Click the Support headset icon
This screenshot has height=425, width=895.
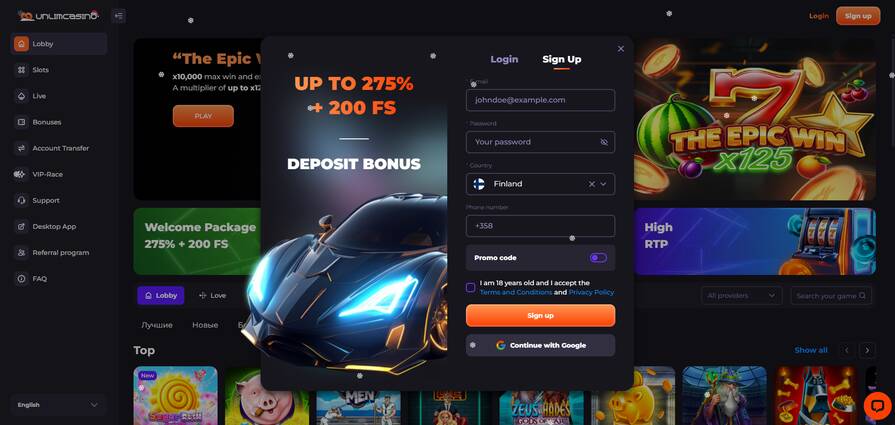click(22, 200)
